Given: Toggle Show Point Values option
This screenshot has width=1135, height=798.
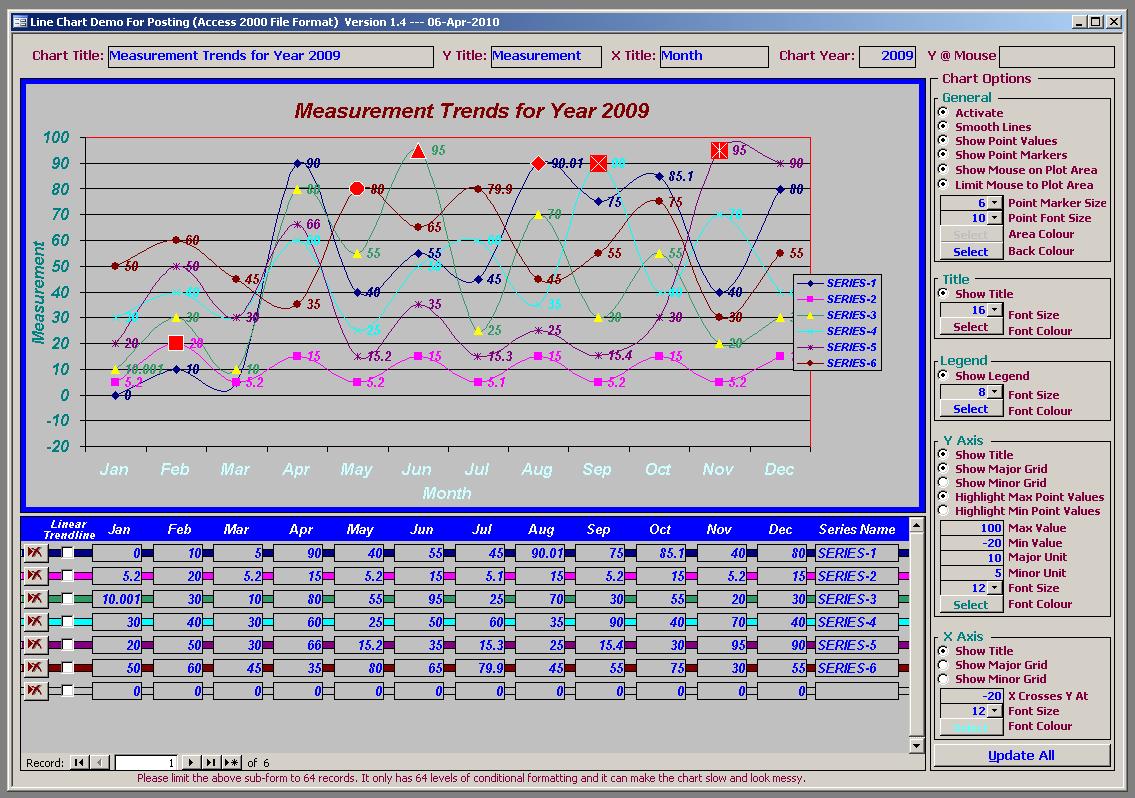Looking at the screenshot, I should click(x=943, y=140).
